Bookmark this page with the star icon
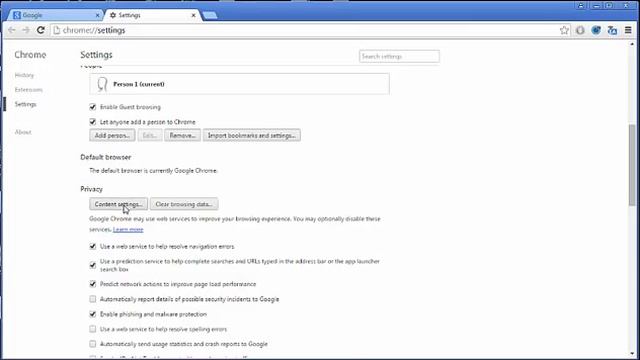The image size is (640, 360). (x=564, y=30)
